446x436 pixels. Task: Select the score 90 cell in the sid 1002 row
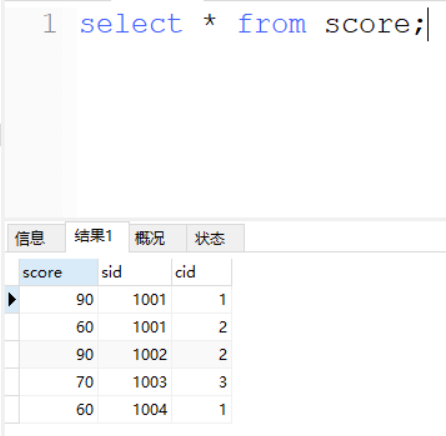59,354
